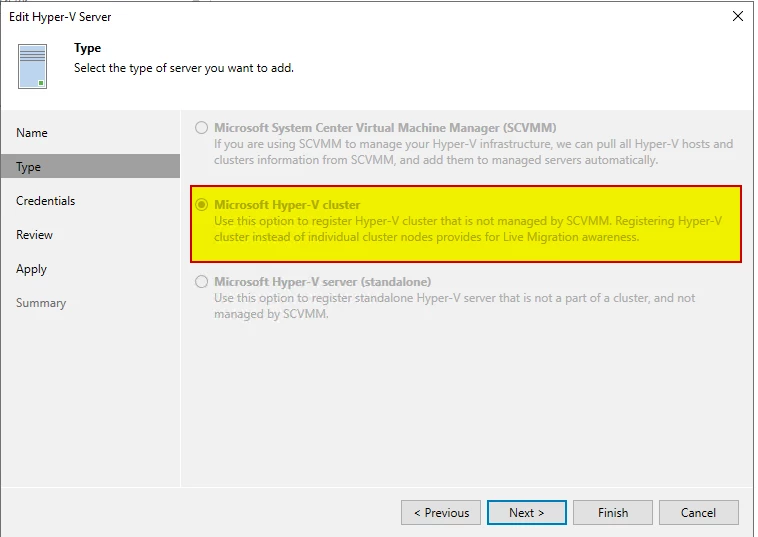Open the Type step in the wizard sidebar
The image size is (758, 537).
[90, 166]
